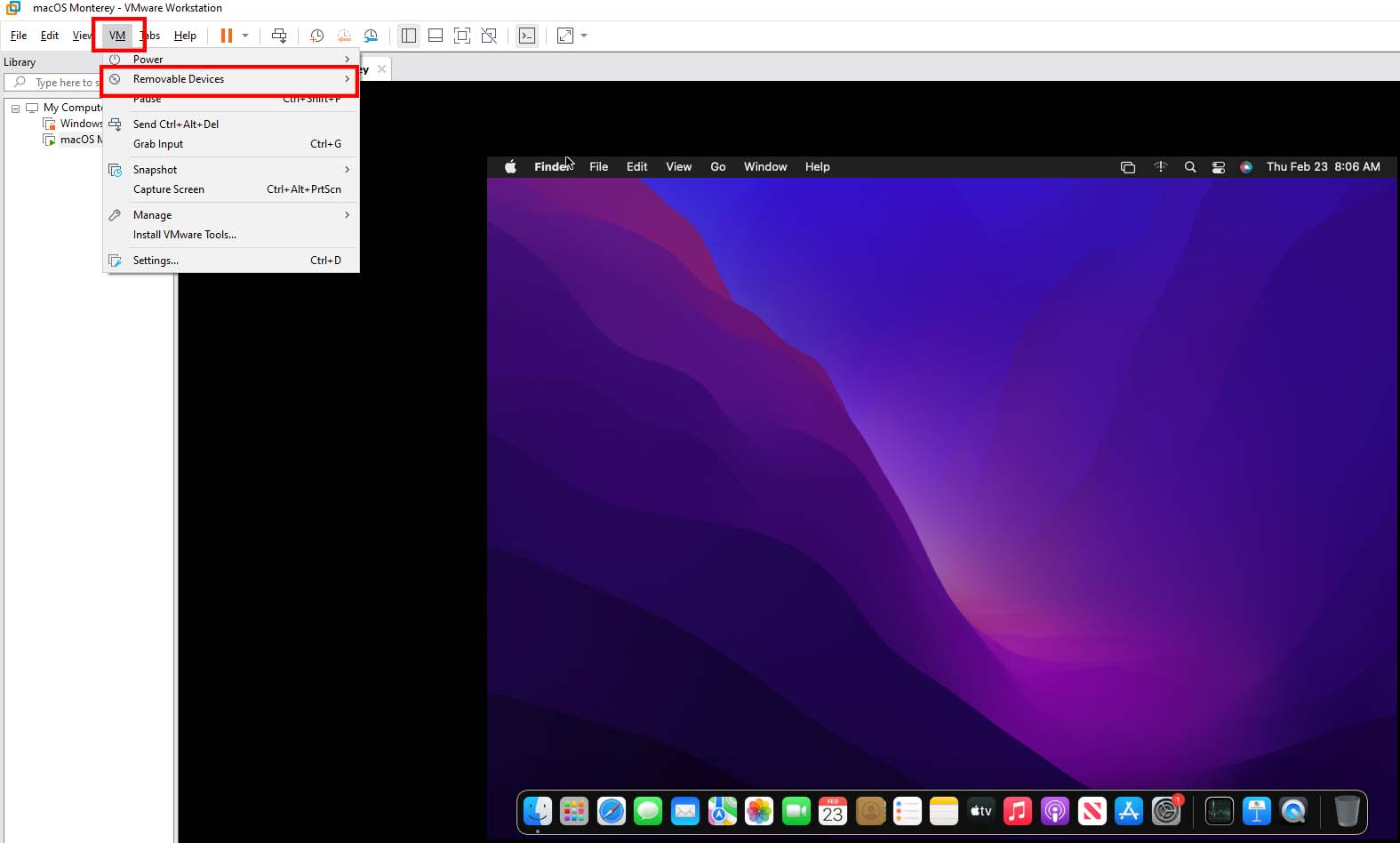Toggle the thumbnail bar toolbar button
This screenshot has width=1400, height=843.
pyautogui.click(x=436, y=36)
